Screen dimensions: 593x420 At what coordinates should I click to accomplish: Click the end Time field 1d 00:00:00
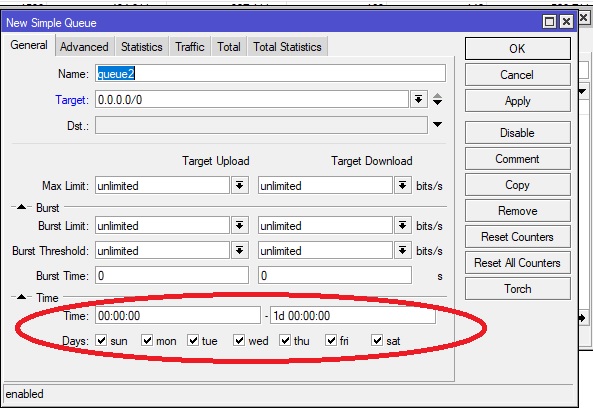click(353, 315)
